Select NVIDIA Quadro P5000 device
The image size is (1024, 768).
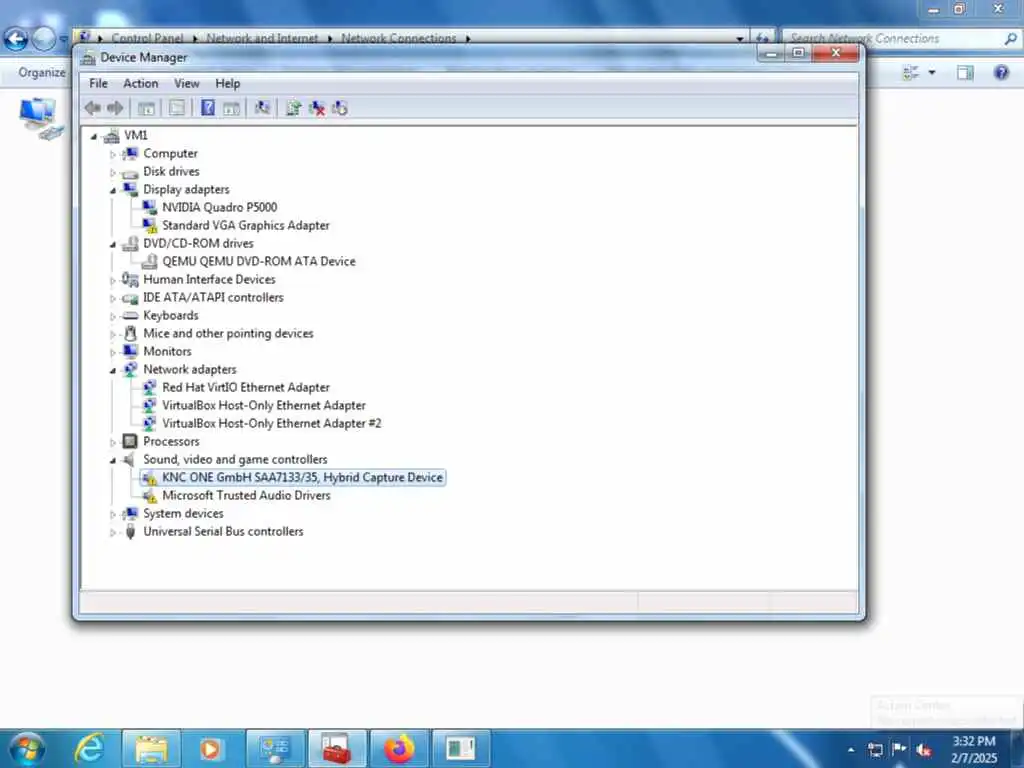click(219, 207)
